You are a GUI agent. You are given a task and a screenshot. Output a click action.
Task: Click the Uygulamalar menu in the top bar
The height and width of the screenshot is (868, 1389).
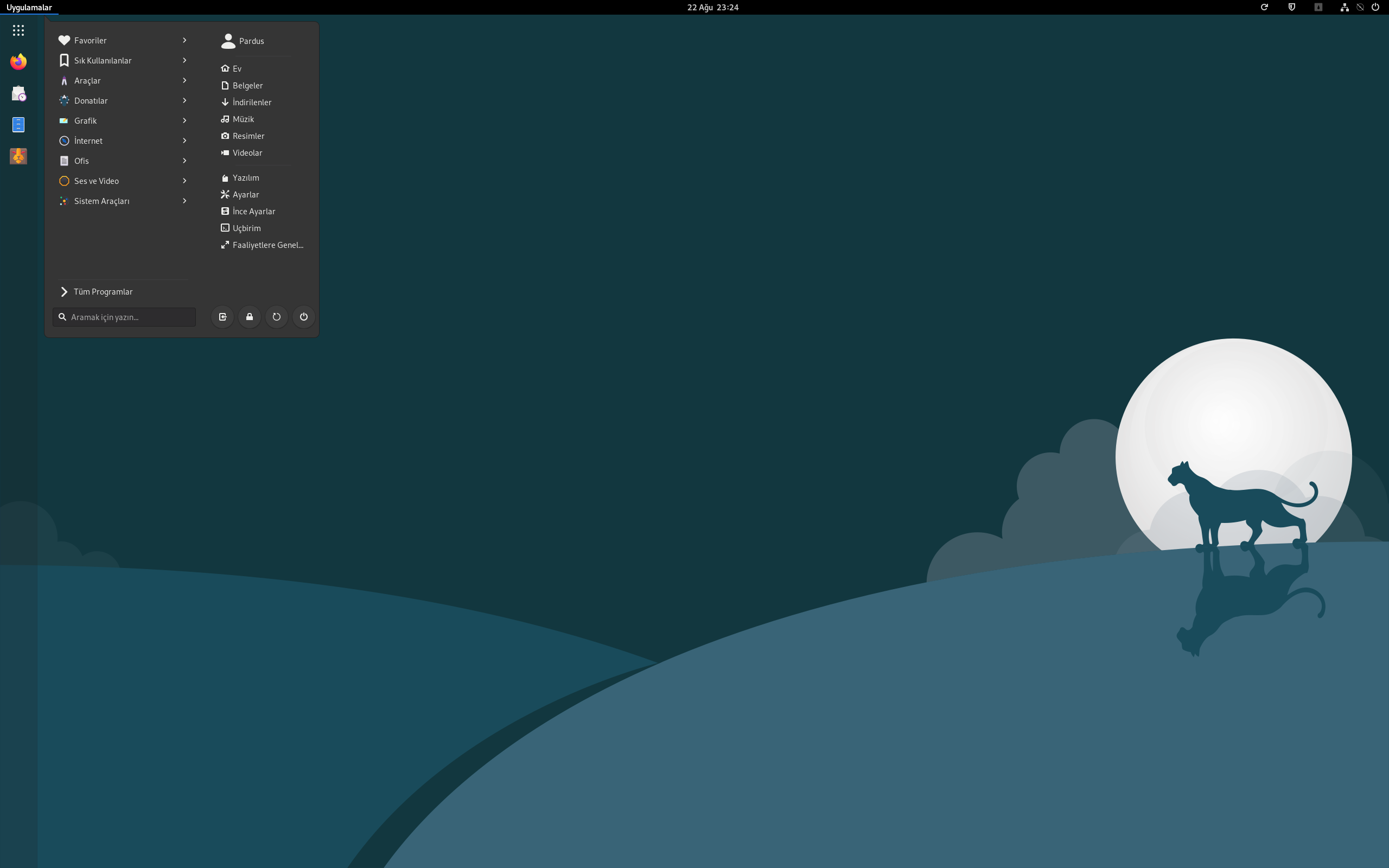[x=29, y=8]
